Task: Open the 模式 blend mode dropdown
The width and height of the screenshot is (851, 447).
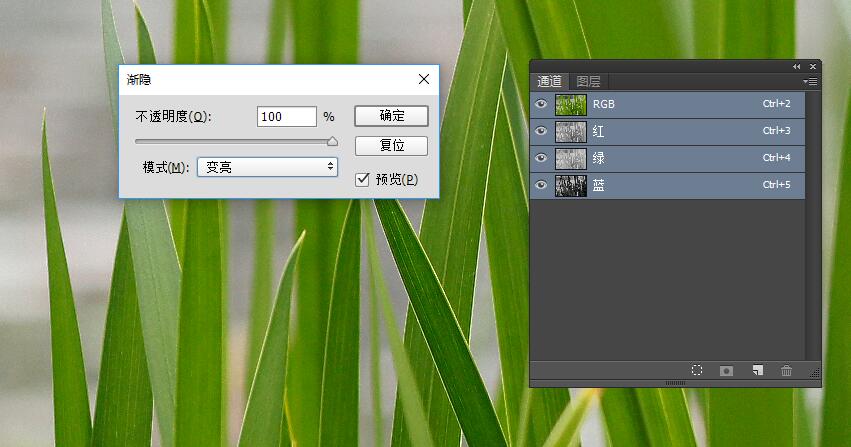Action: 267,167
